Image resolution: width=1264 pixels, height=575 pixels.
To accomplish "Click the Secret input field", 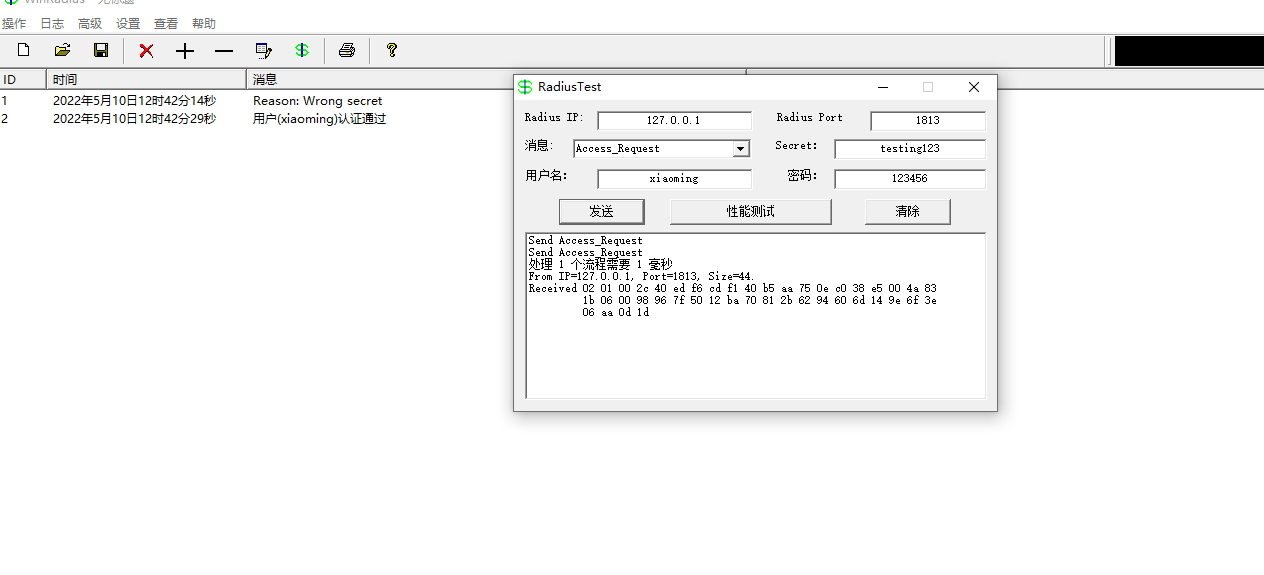I will point(909,149).
